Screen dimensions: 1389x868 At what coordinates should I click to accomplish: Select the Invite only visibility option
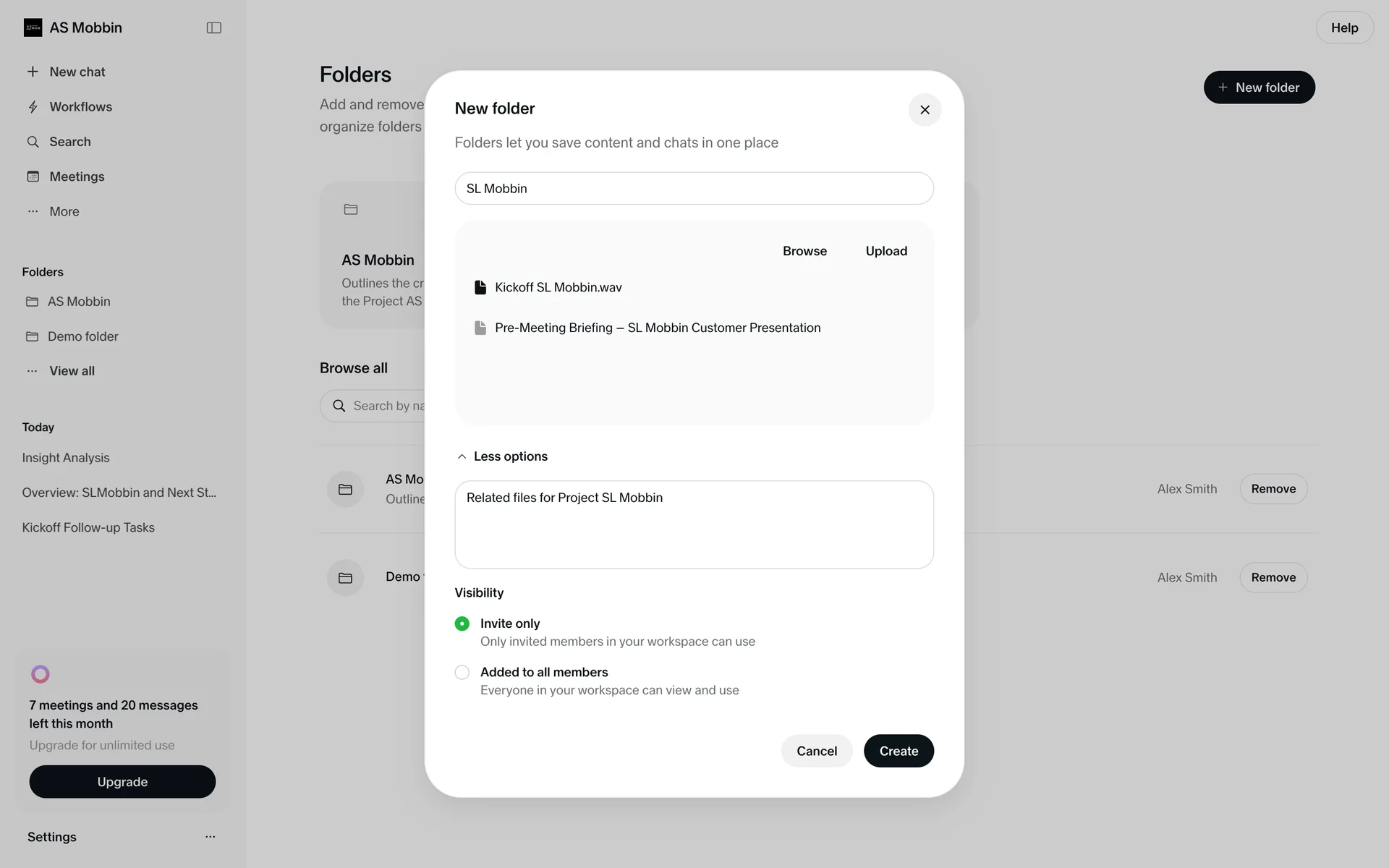pyautogui.click(x=462, y=624)
